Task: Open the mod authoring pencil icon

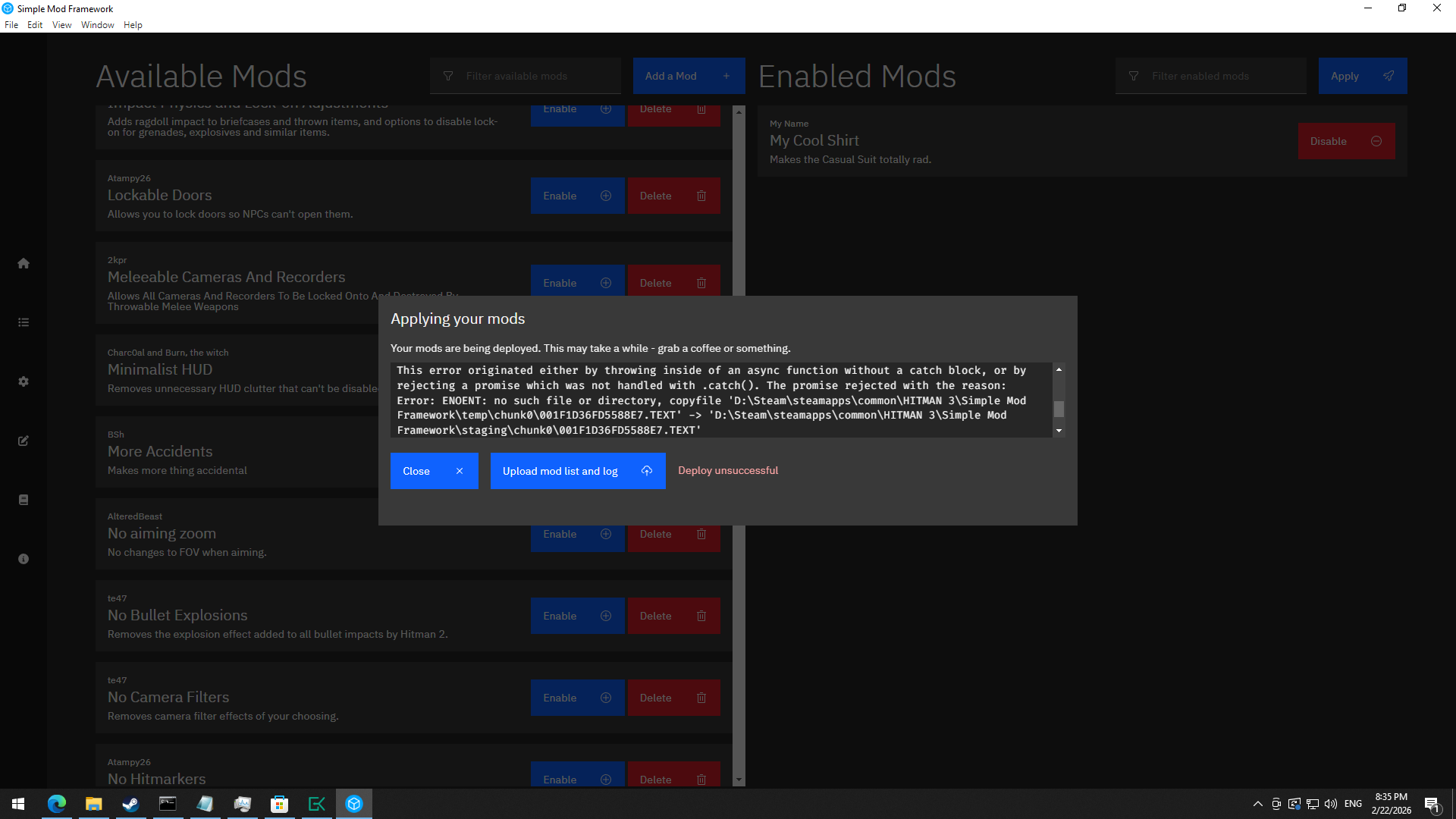Action: 24,441
